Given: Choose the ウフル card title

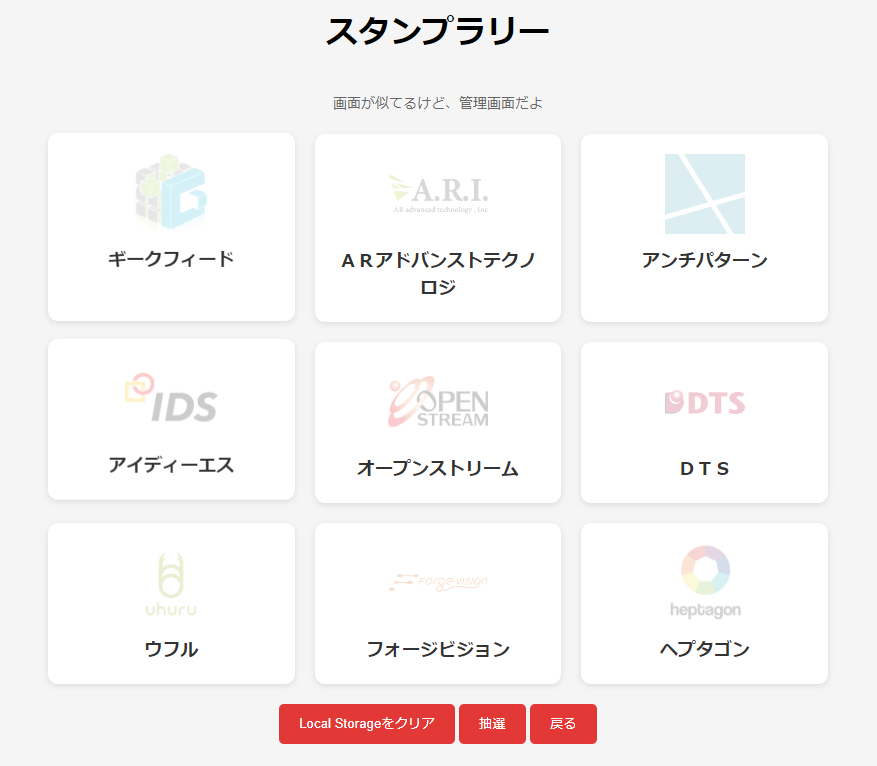Looking at the screenshot, I should [171, 649].
